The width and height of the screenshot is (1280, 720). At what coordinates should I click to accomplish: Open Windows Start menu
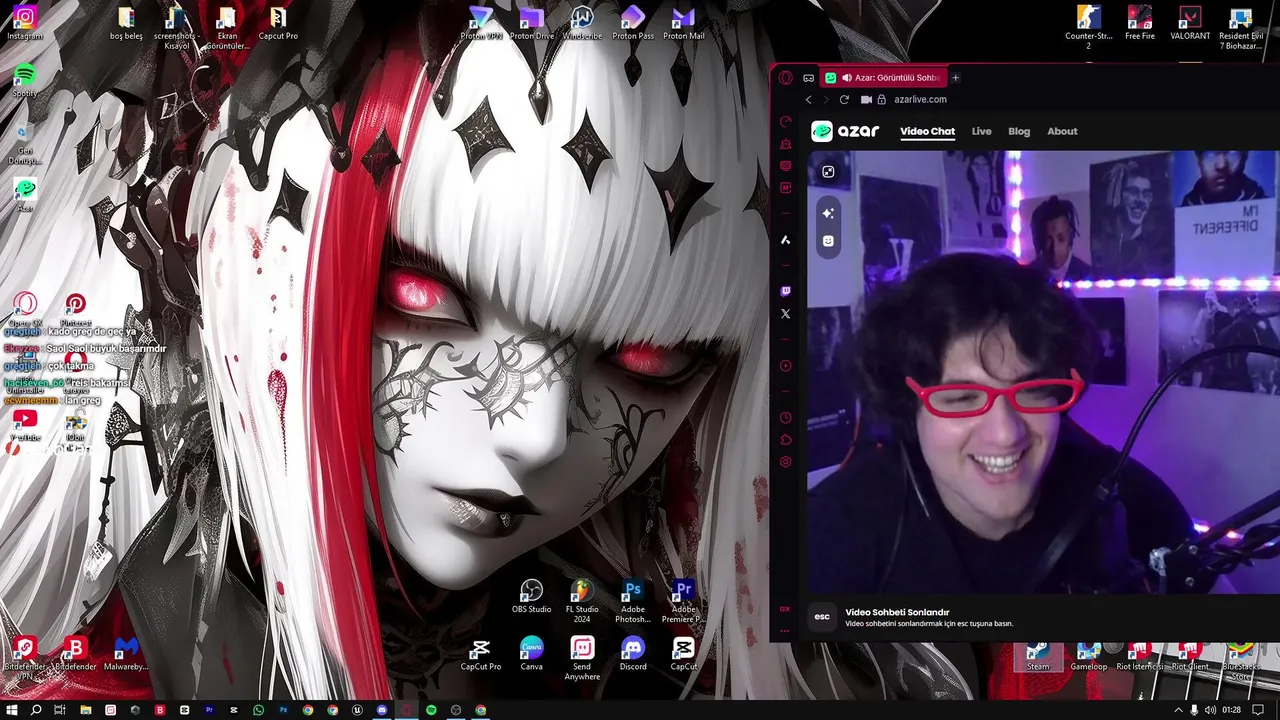click(12, 710)
